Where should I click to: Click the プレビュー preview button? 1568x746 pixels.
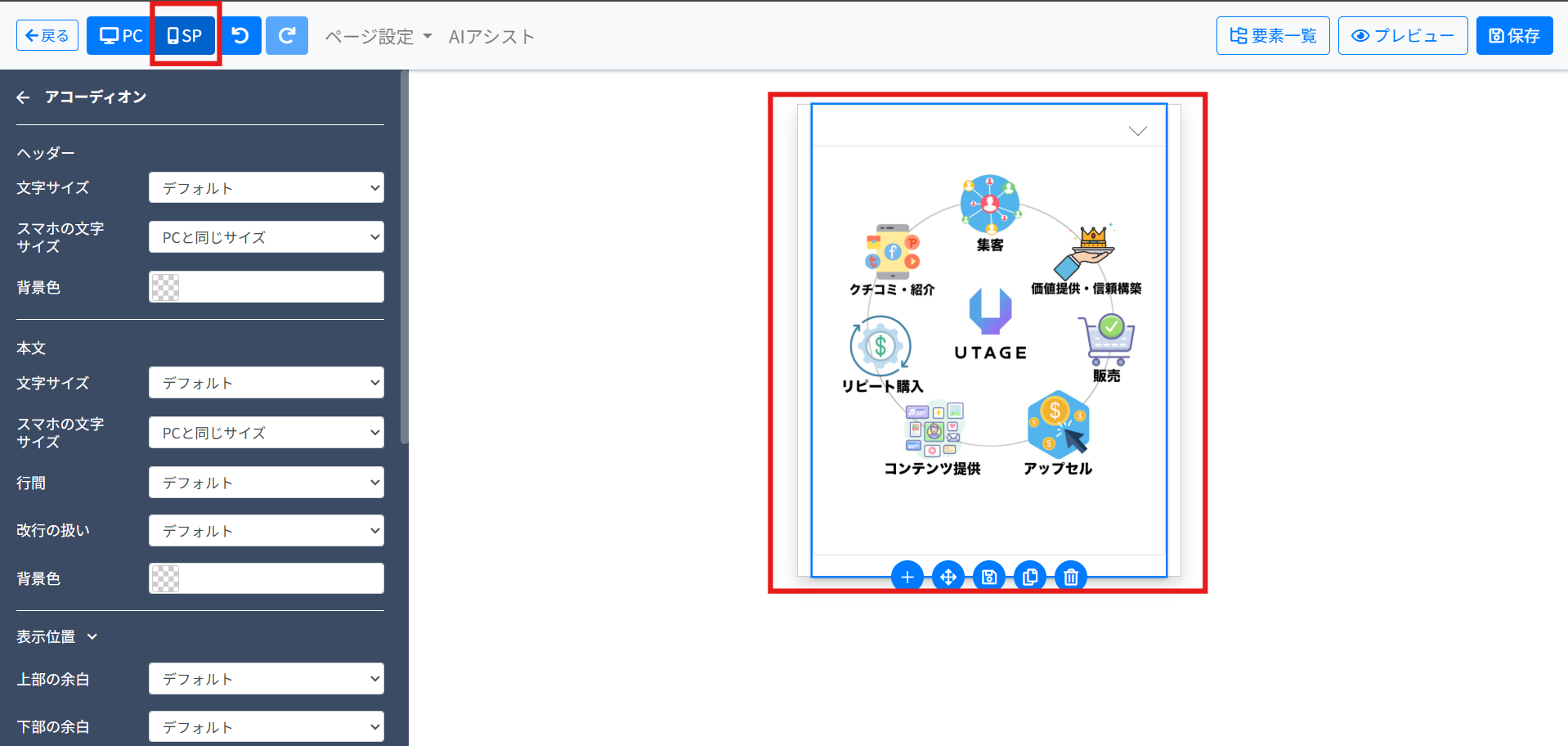1403,35
